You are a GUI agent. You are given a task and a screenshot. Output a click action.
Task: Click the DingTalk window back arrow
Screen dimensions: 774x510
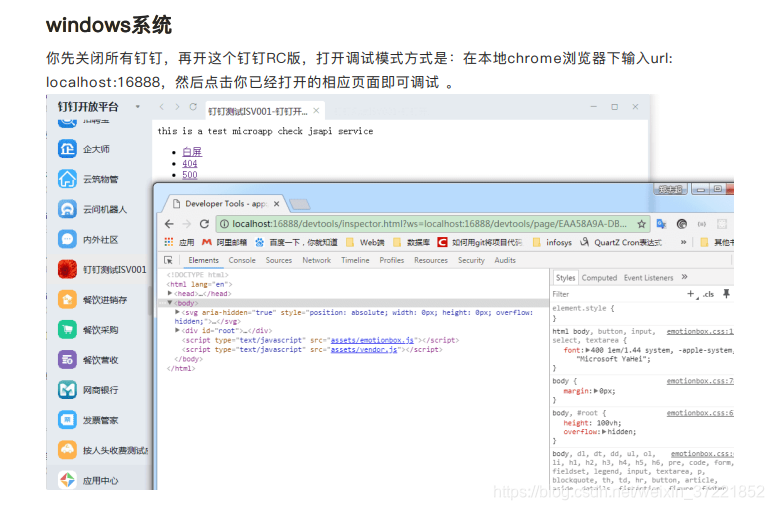161,107
